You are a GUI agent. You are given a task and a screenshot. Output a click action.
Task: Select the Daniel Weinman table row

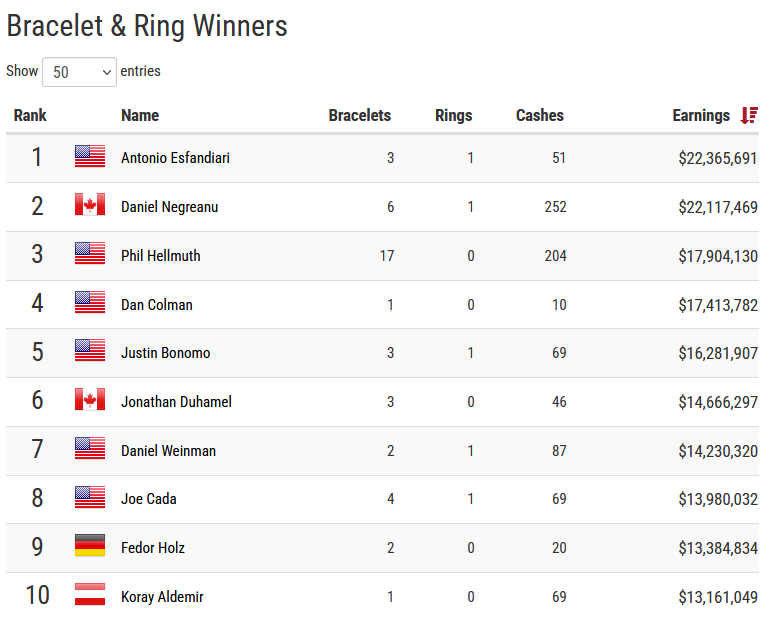tap(383, 451)
